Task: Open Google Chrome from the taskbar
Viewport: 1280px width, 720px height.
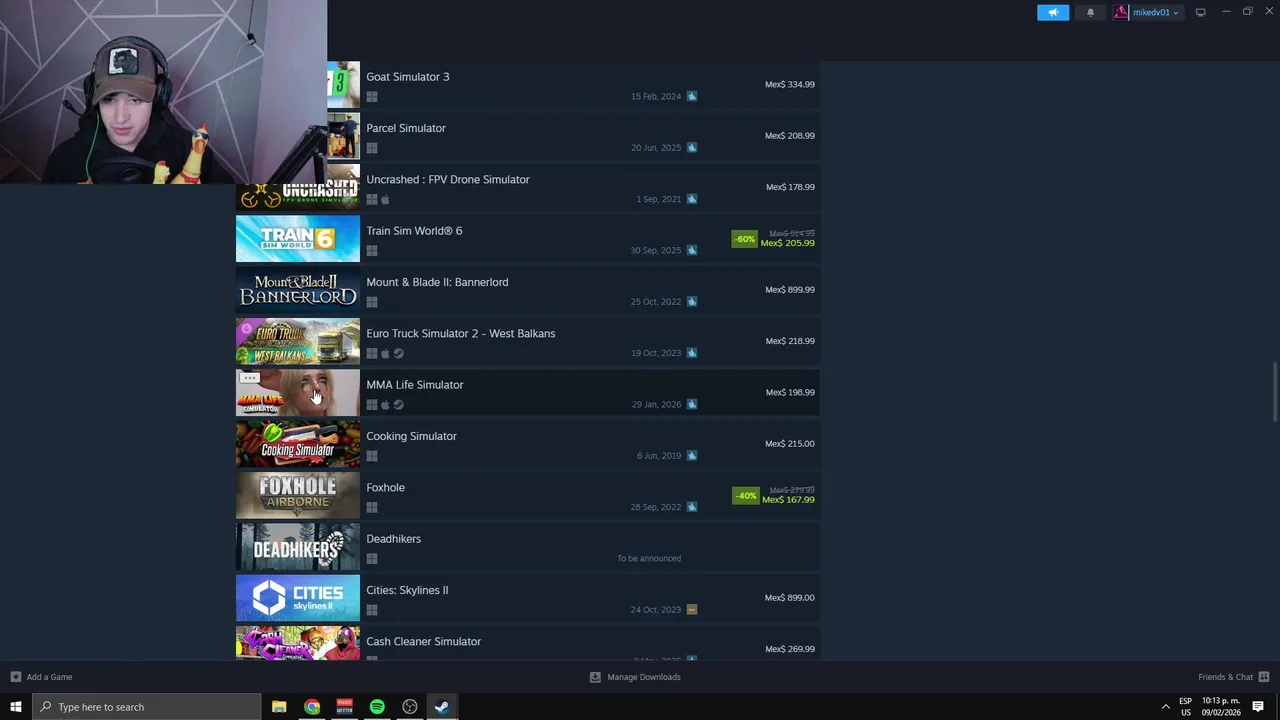Action: [x=312, y=707]
